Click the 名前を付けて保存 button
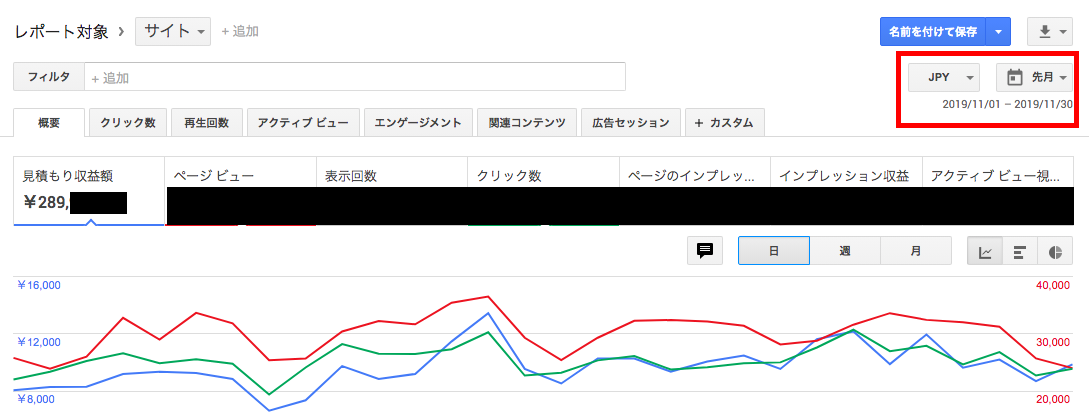 point(932,32)
